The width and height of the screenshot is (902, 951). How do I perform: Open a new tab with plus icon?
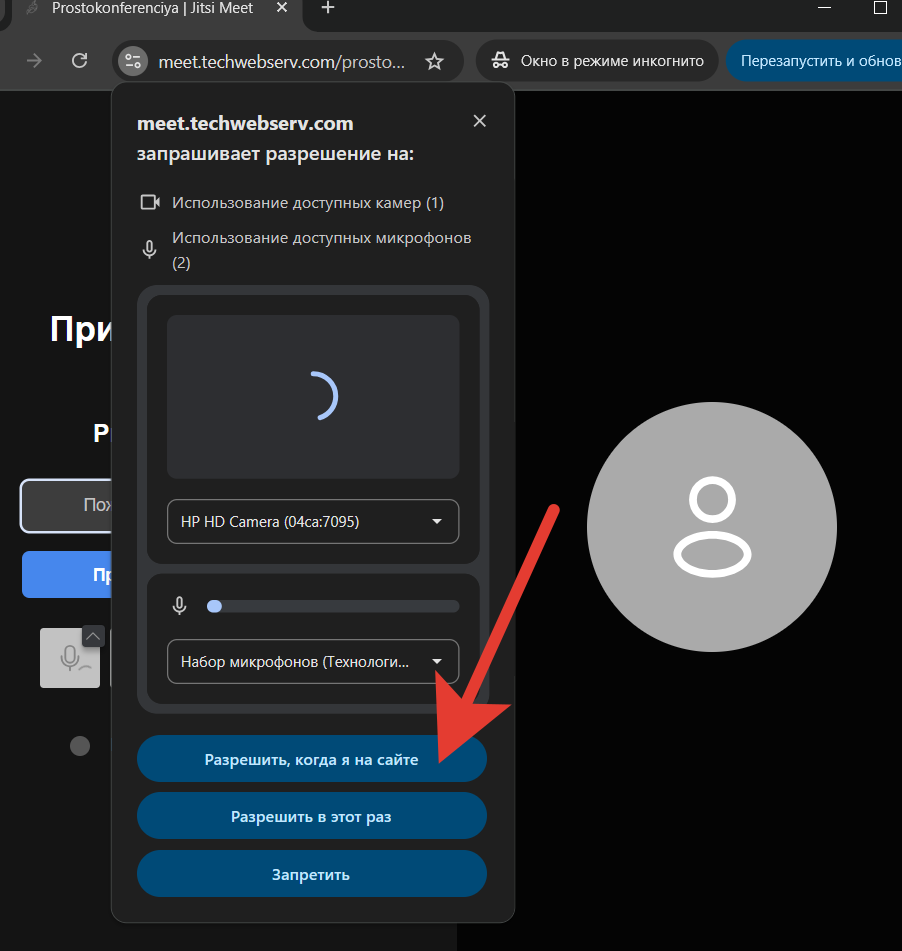pos(327,8)
